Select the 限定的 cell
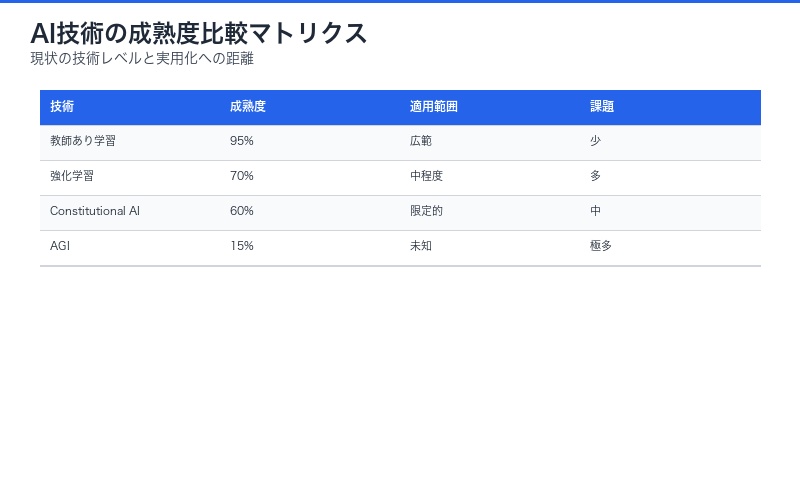Screen dimensions: 800x500 click(426, 211)
